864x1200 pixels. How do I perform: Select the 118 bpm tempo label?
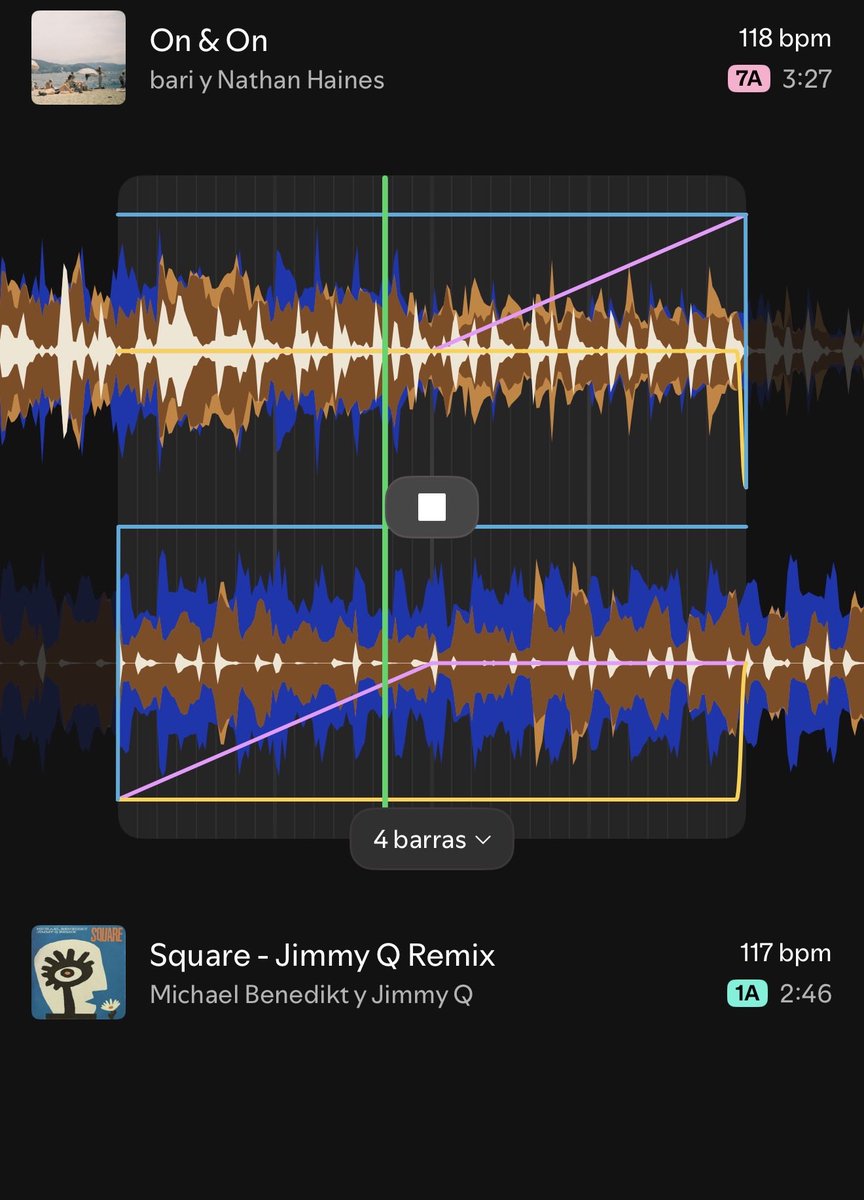785,38
